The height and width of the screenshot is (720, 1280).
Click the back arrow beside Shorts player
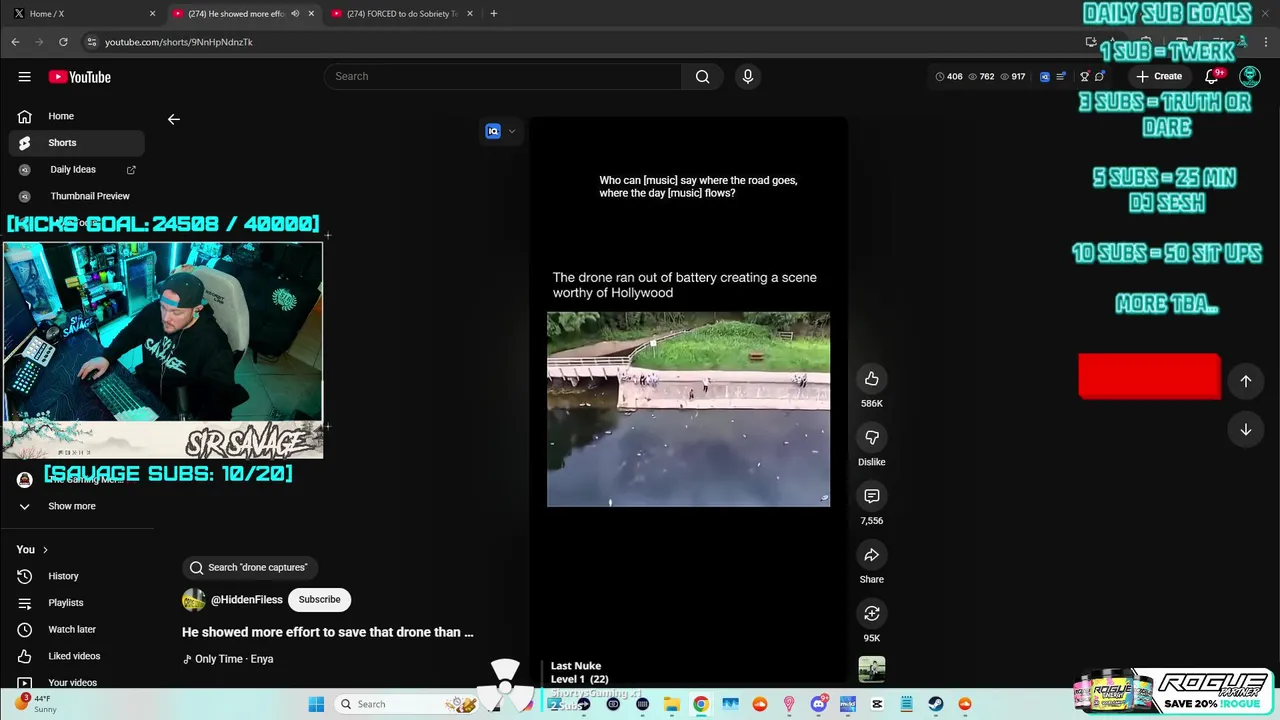click(x=173, y=119)
